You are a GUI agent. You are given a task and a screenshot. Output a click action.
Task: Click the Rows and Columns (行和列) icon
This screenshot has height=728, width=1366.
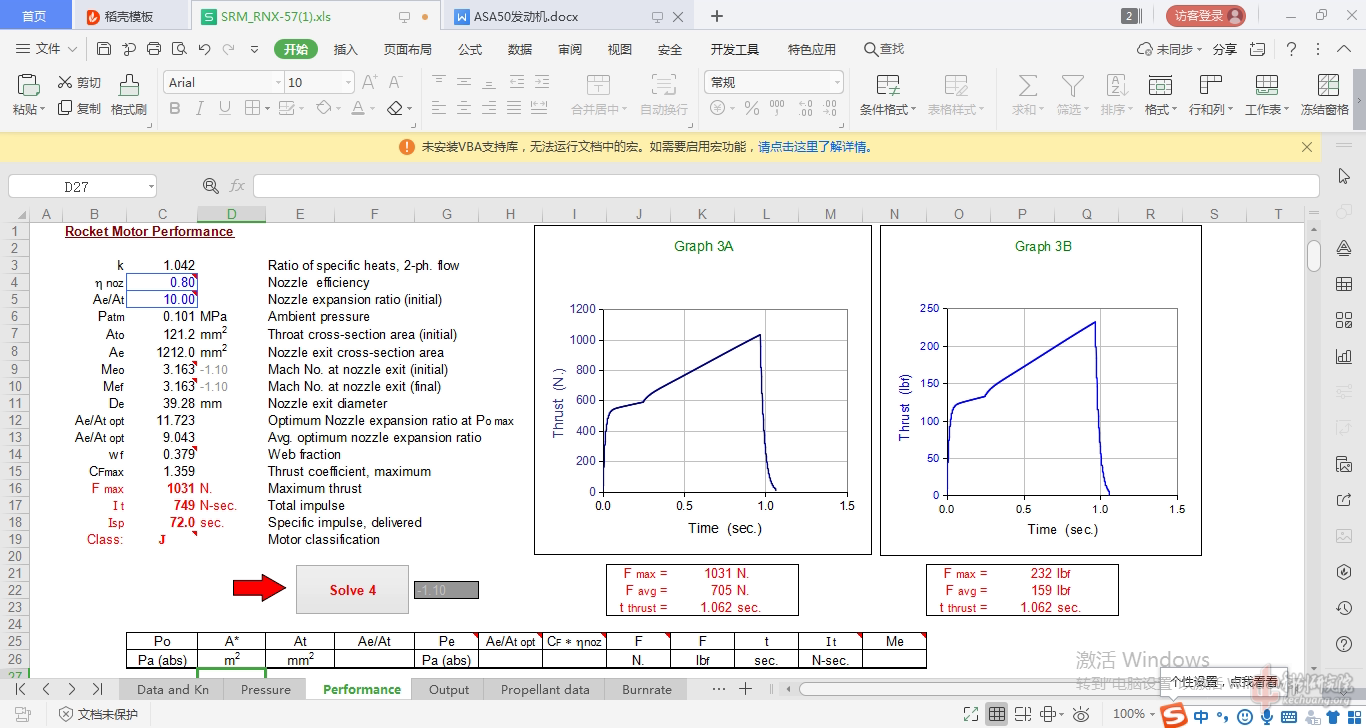point(1211,95)
